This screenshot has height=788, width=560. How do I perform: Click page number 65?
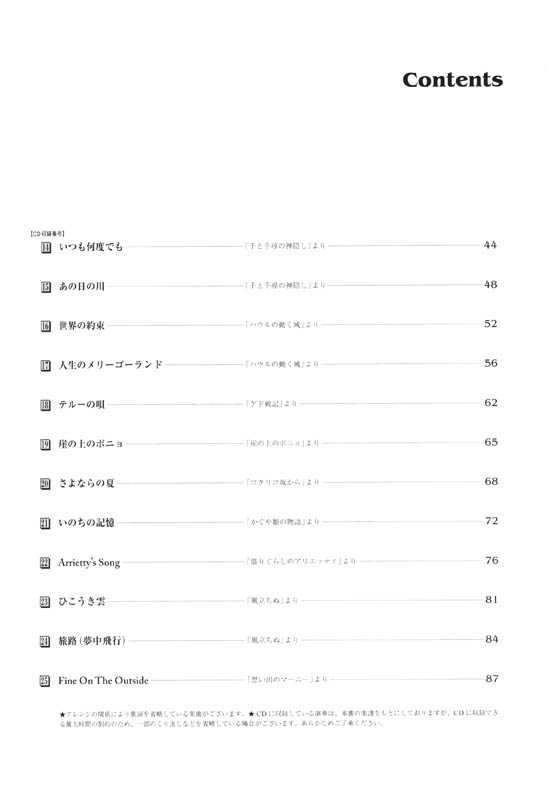(x=491, y=442)
